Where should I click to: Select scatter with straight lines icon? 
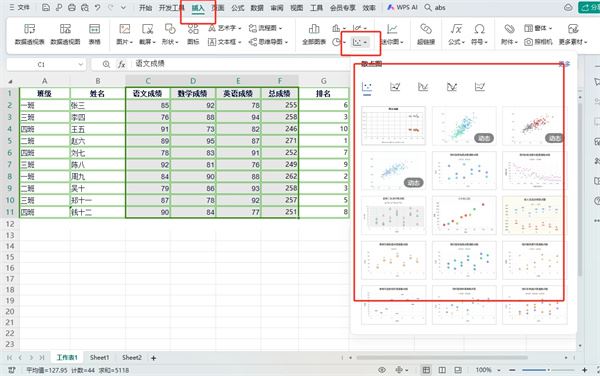point(480,87)
